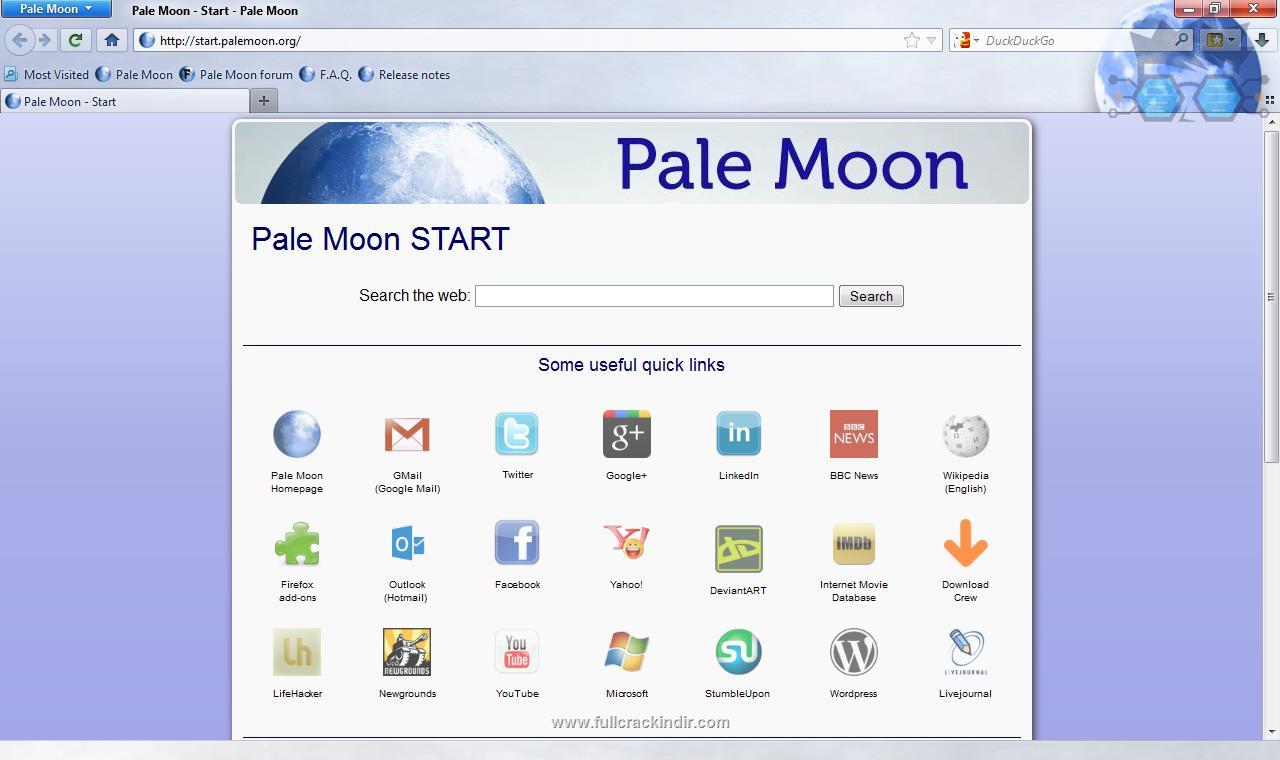Click the scrollbar down arrow

pos(1271,731)
